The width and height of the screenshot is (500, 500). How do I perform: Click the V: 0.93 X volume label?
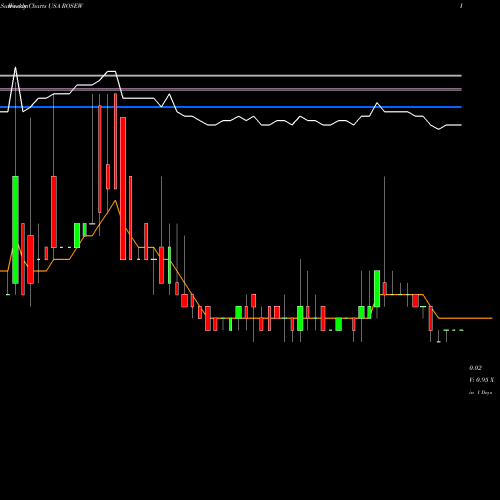(x=481, y=380)
